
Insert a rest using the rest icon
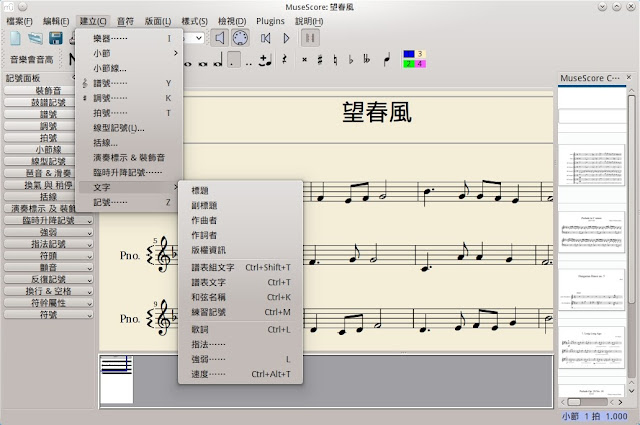click(x=284, y=60)
